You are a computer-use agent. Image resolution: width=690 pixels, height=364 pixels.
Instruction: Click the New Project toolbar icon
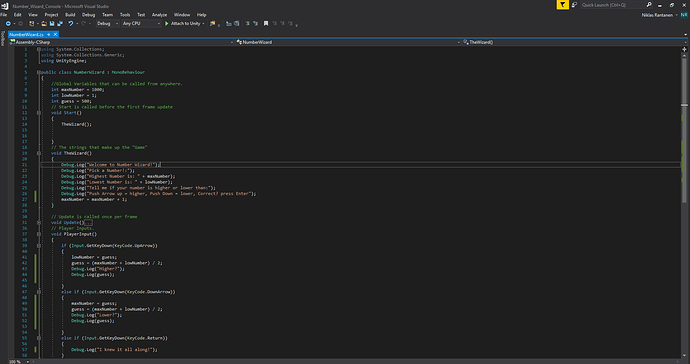(32, 23)
